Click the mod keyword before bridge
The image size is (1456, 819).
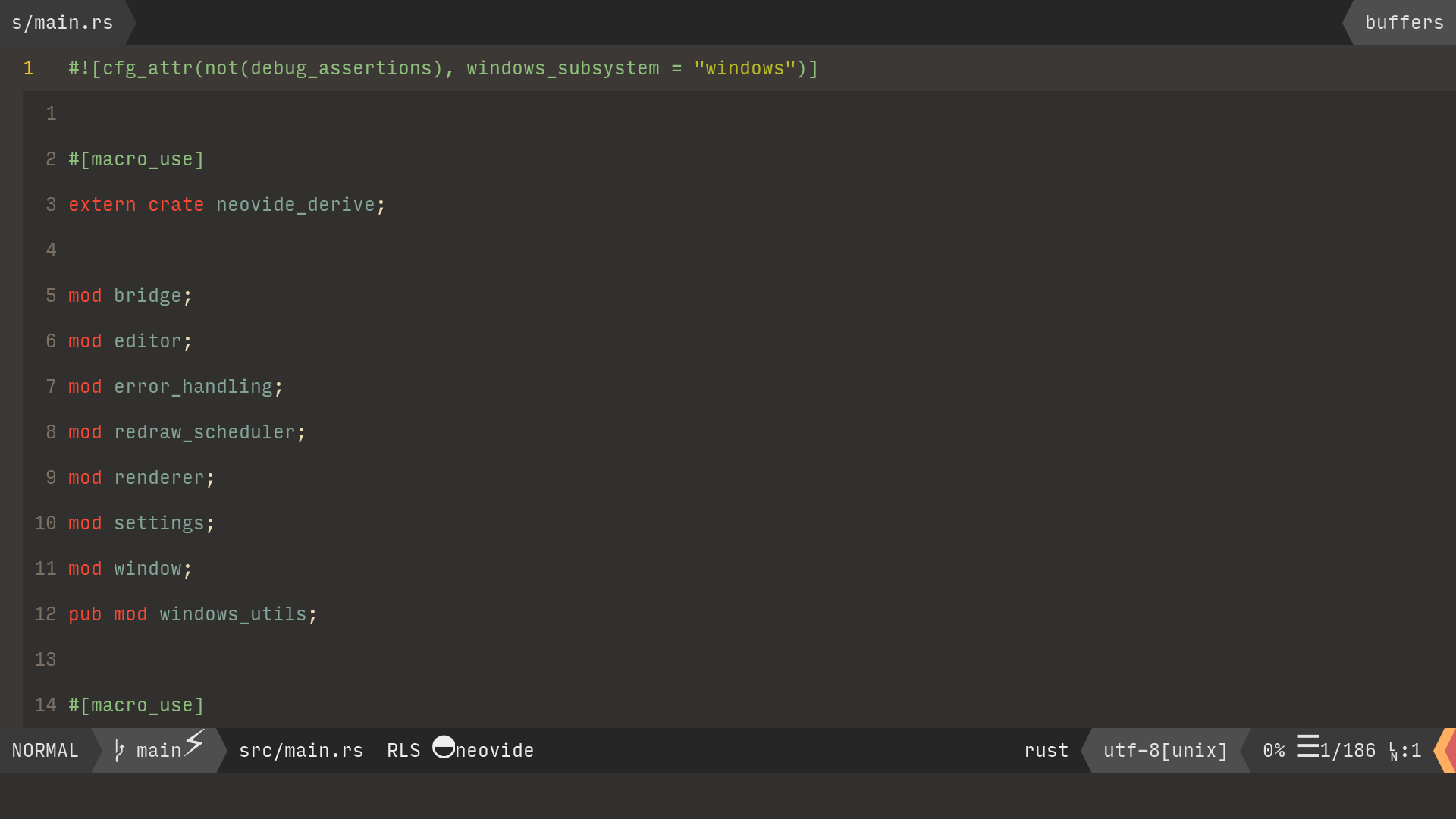(x=85, y=296)
